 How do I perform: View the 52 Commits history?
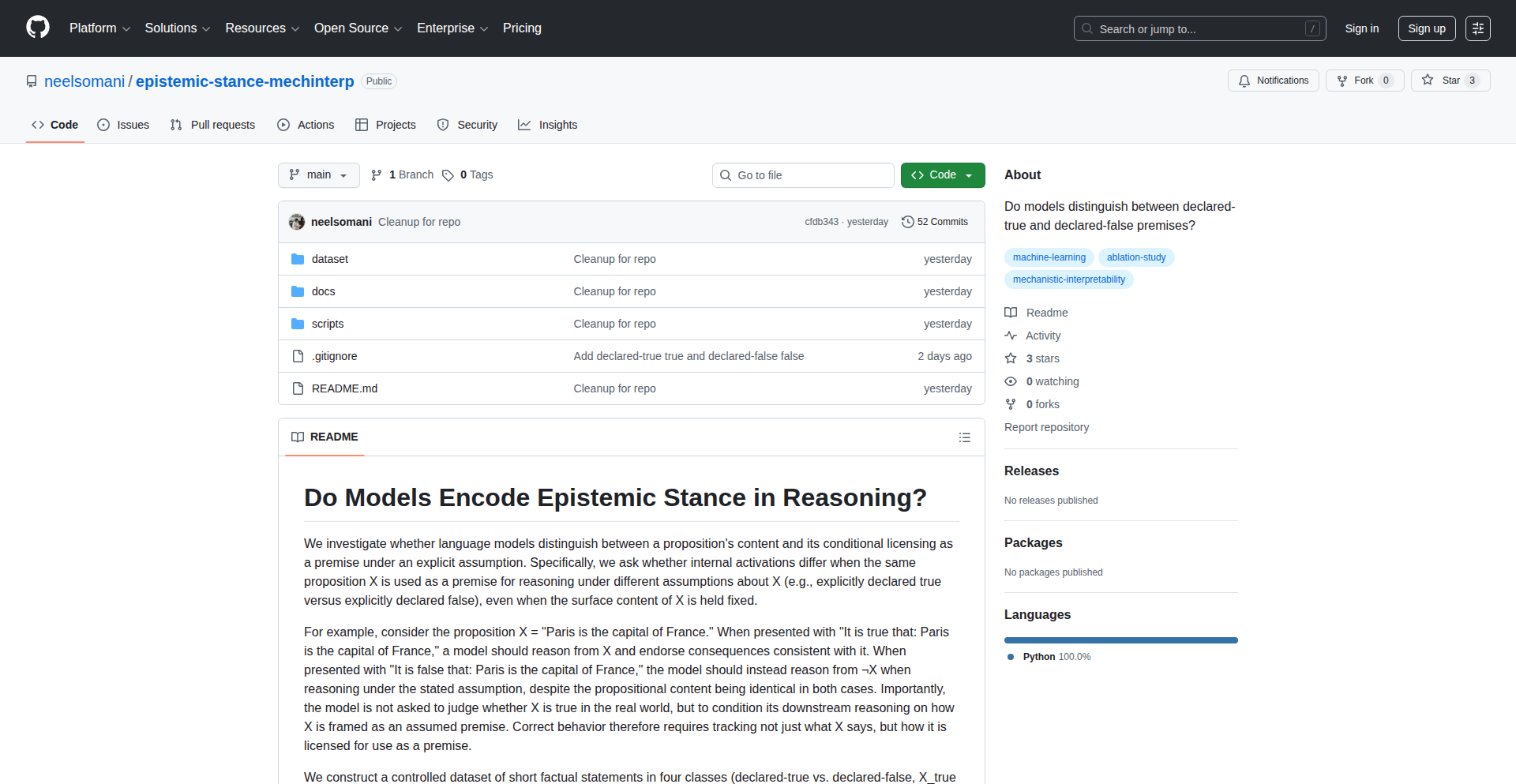(935, 222)
